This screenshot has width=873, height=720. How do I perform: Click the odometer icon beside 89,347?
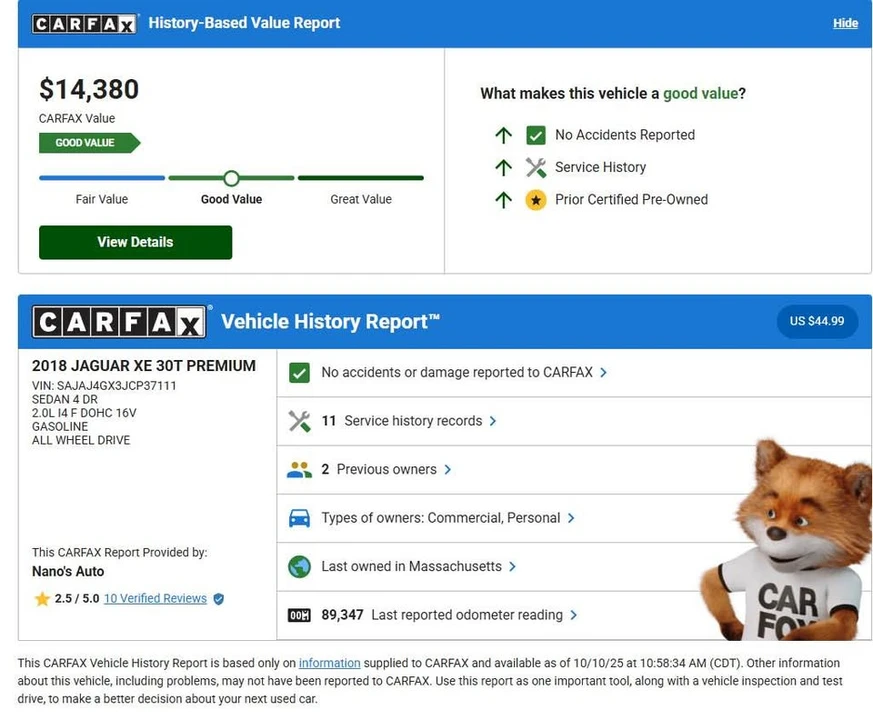tap(300, 615)
